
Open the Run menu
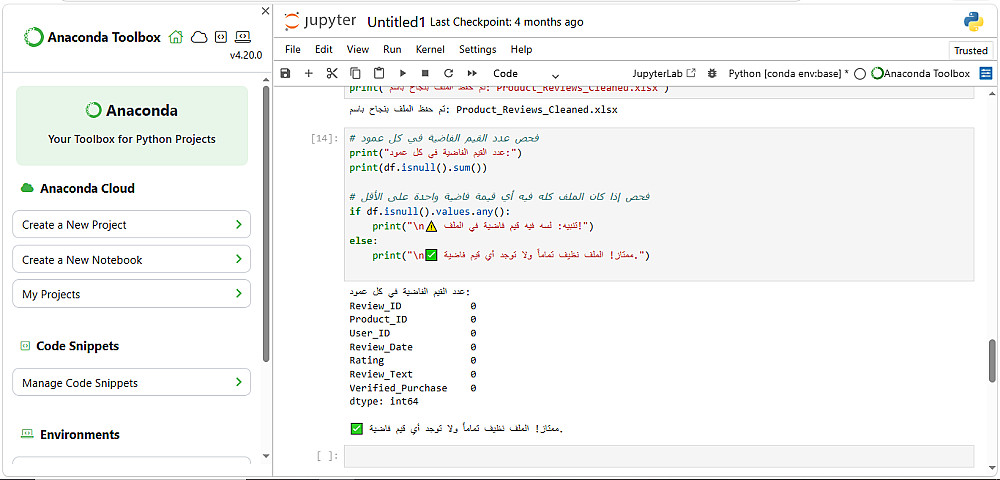click(392, 49)
